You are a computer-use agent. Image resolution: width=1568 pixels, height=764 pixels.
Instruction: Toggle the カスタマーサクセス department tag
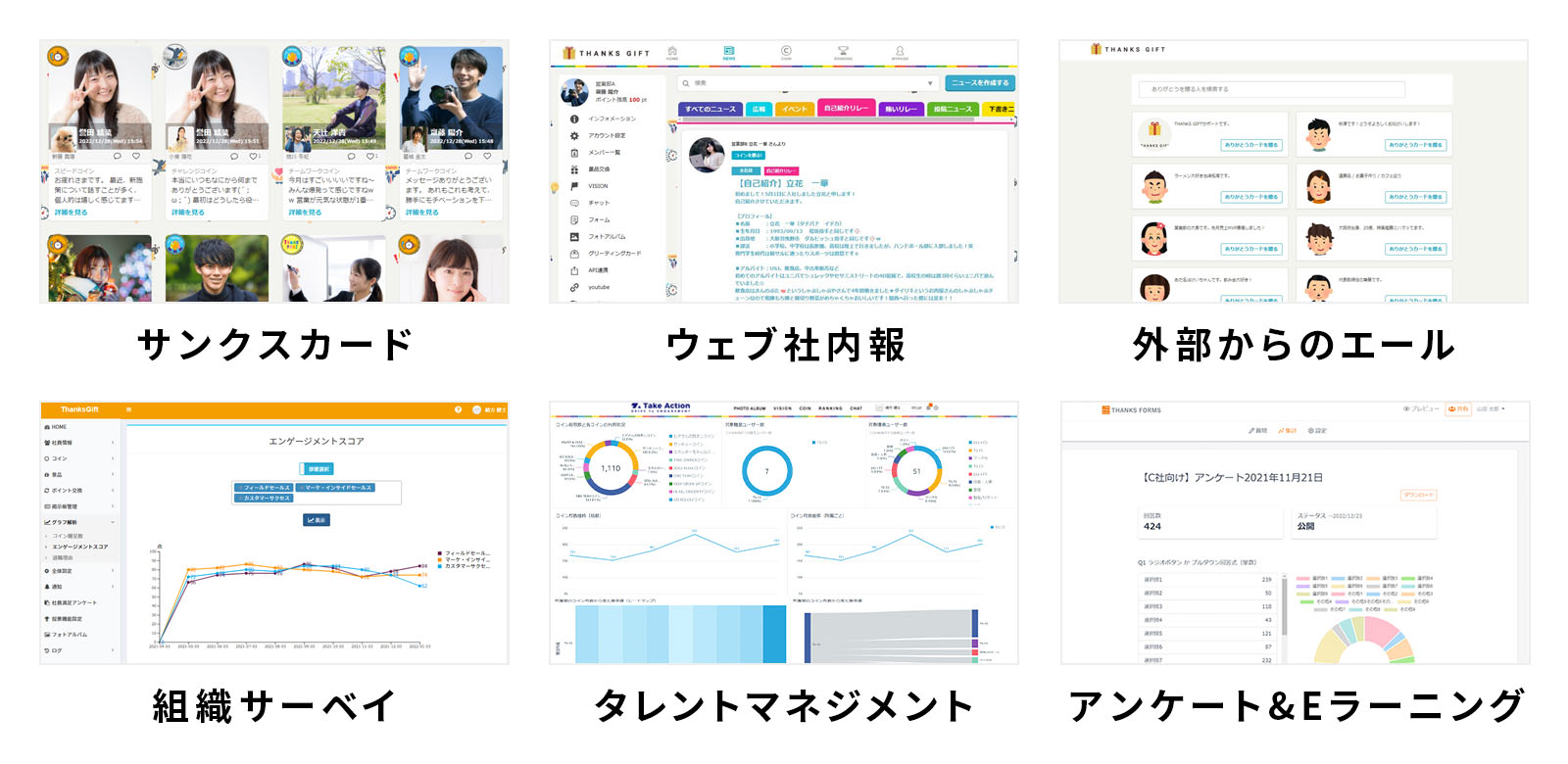click(267, 498)
